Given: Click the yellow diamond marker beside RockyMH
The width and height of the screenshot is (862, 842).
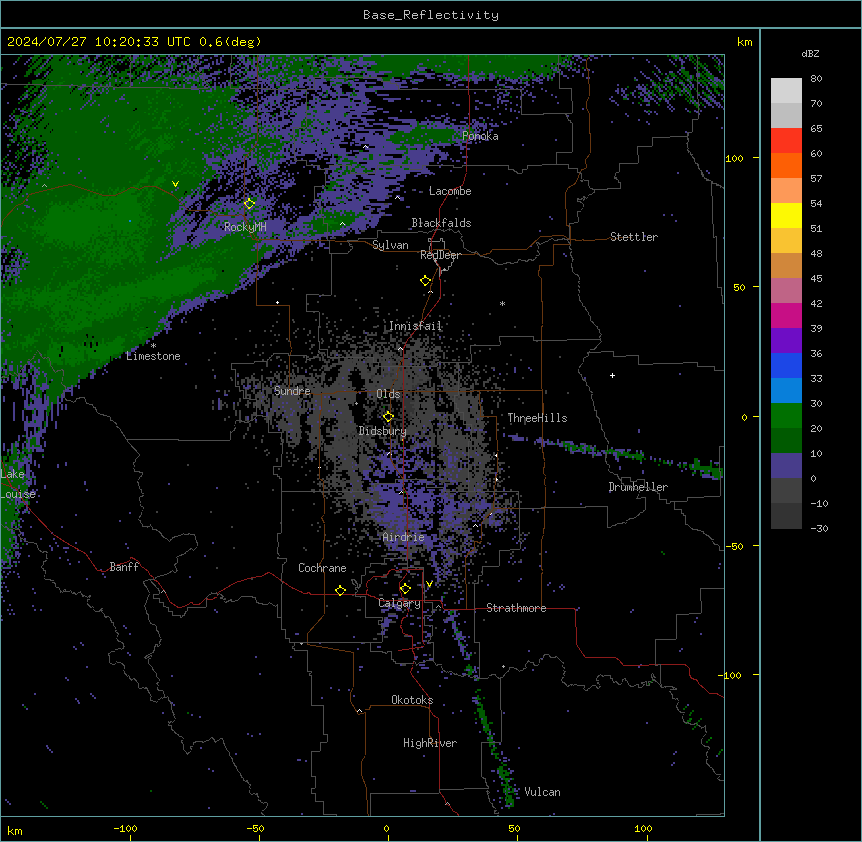Looking at the screenshot, I should pyautogui.click(x=250, y=204).
